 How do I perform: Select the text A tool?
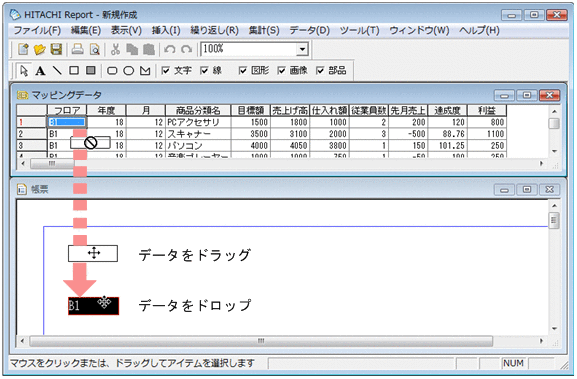coord(40,71)
